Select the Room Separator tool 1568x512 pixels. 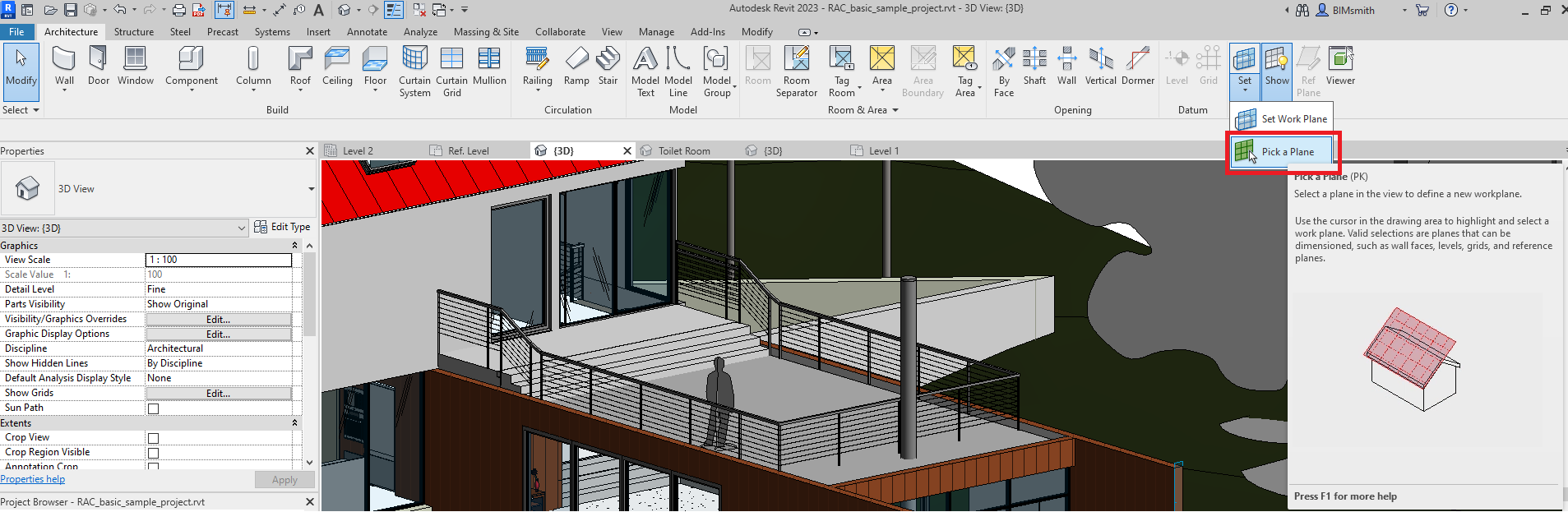pos(796,70)
